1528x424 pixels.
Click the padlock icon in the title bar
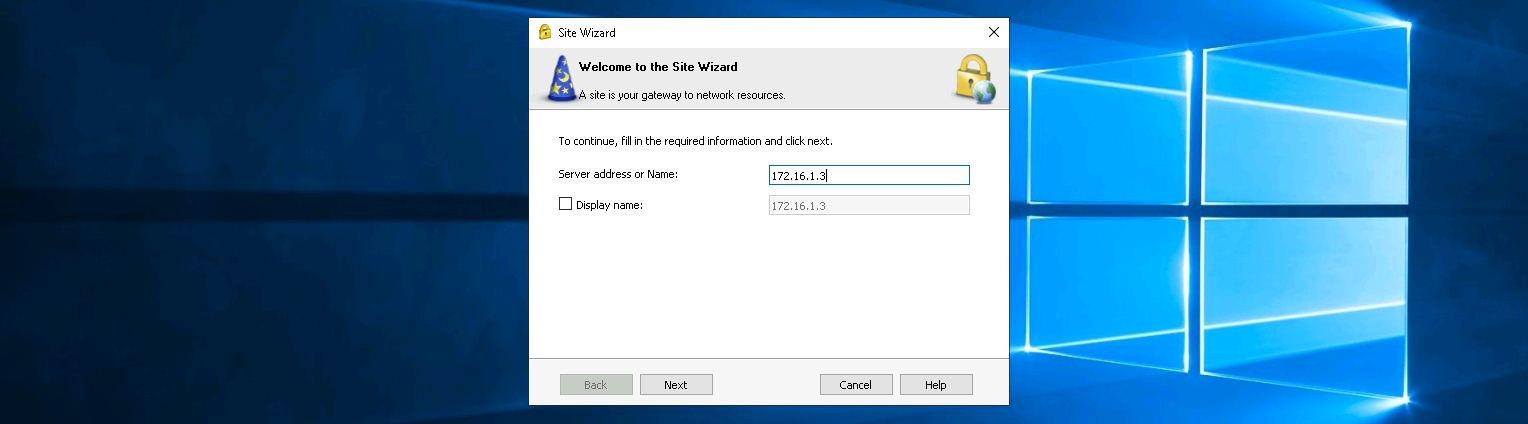coord(545,32)
